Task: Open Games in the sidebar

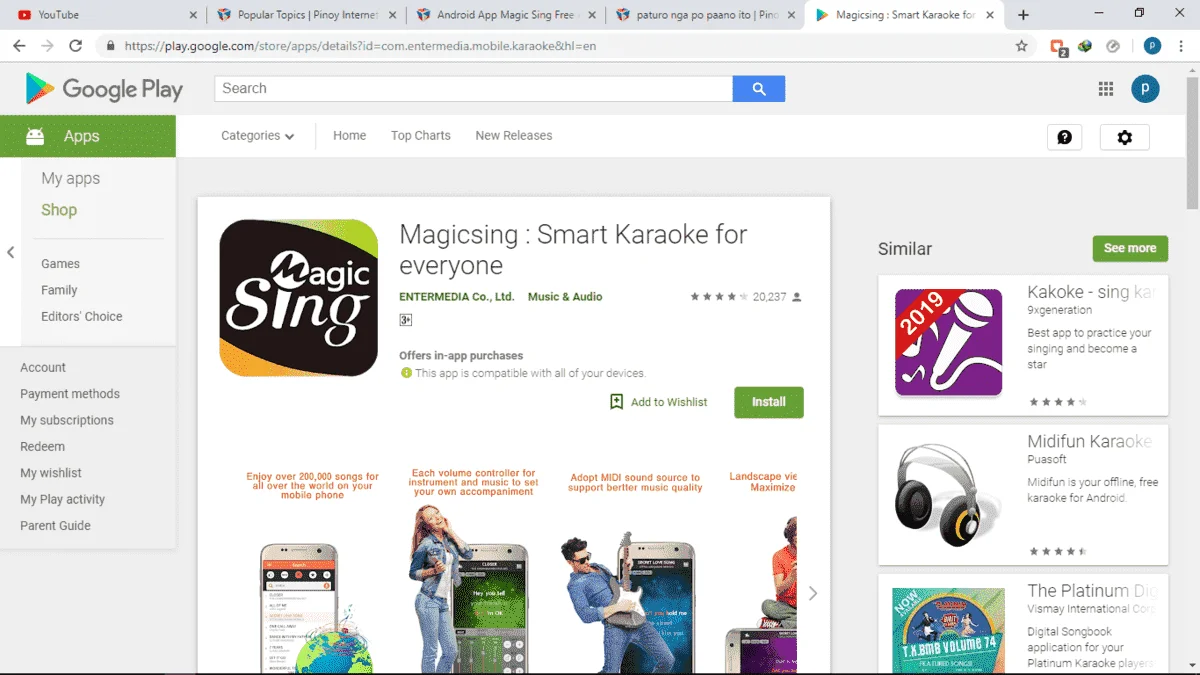Action: coord(60,264)
